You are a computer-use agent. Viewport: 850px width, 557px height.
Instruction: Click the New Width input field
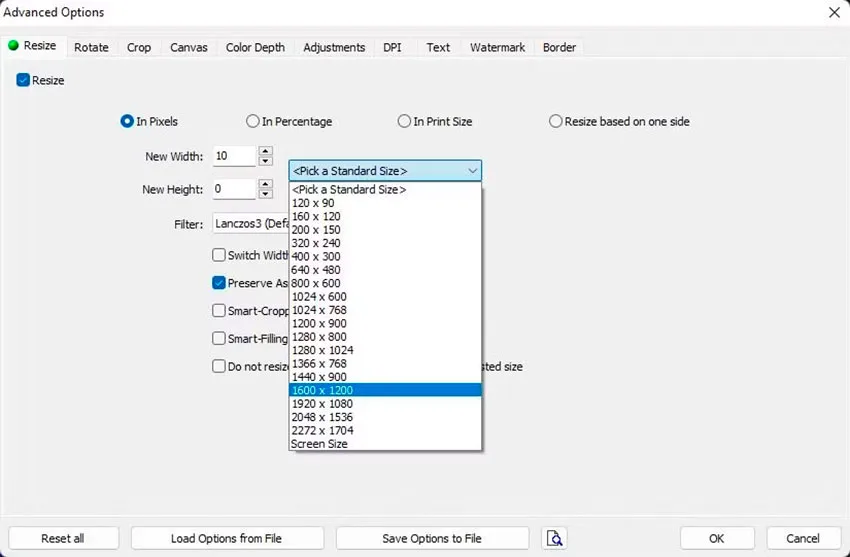point(234,156)
